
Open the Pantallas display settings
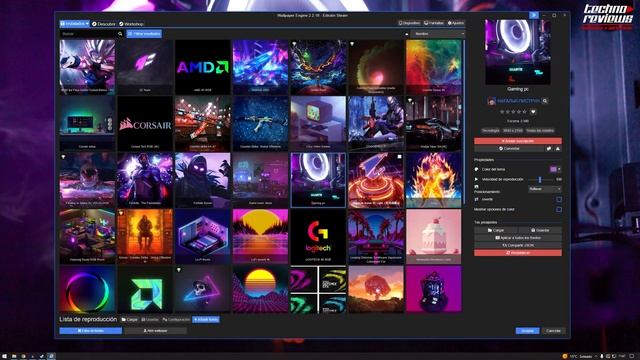(434, 23)
